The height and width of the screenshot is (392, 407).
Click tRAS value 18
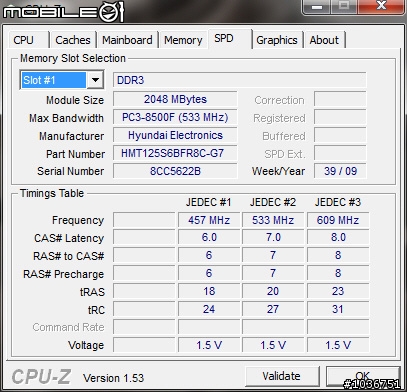[209, 291]
